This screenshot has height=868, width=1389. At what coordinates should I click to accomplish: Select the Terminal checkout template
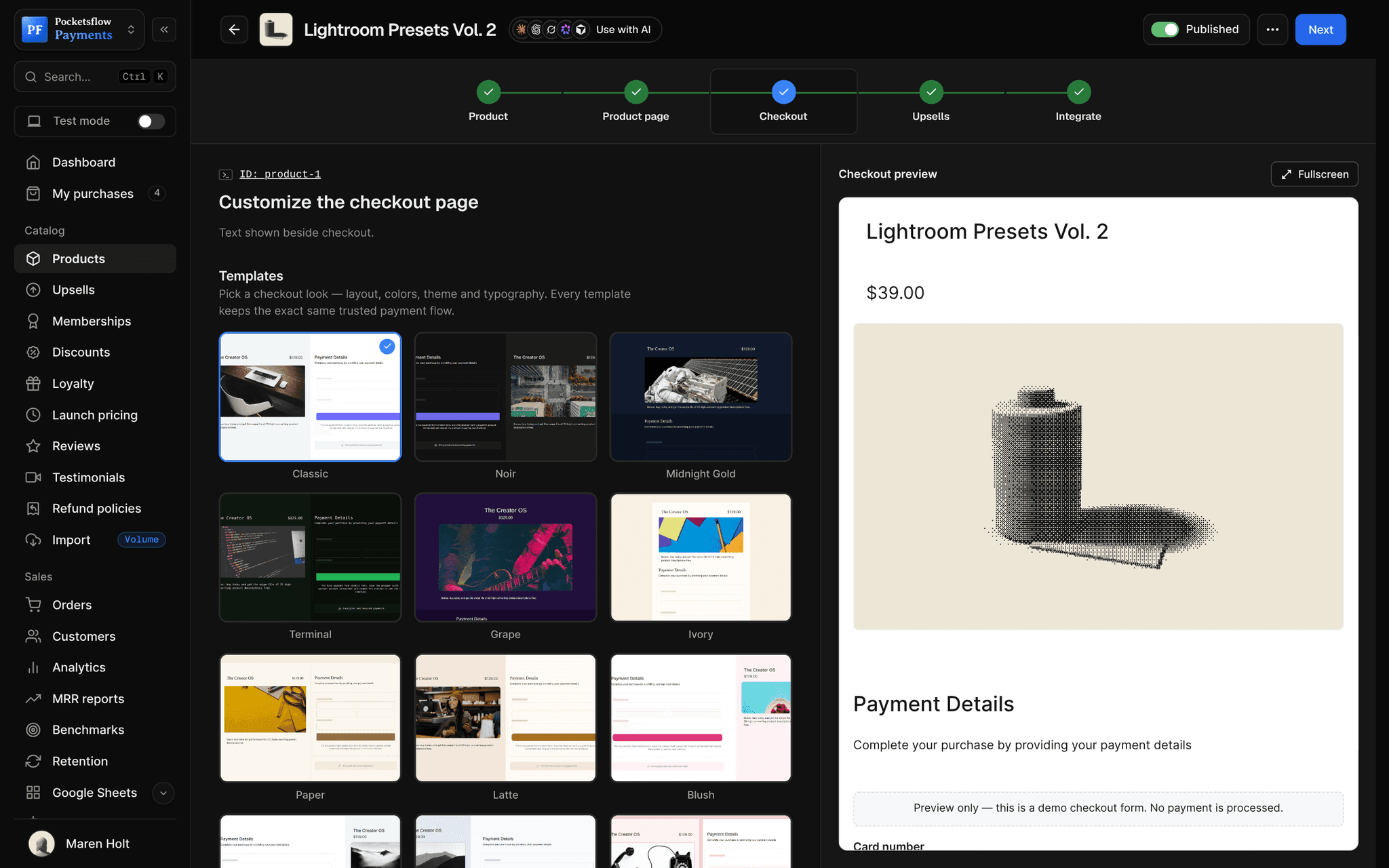click(310, 557)
